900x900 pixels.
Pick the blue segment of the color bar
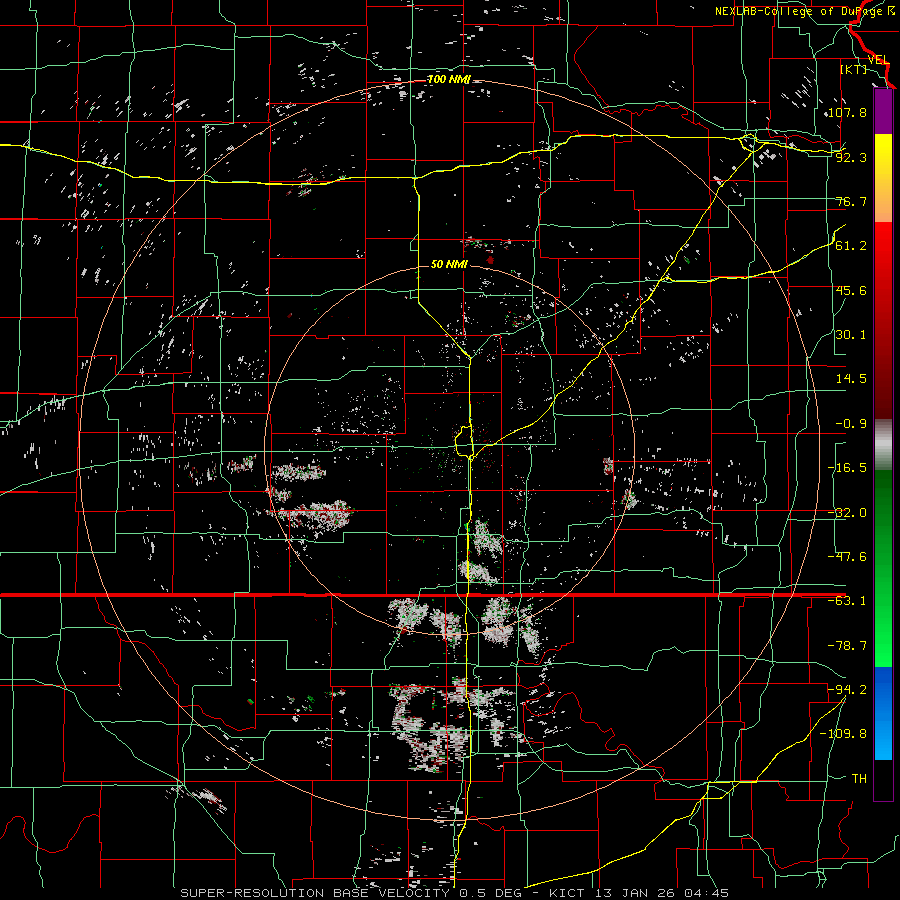pyautogui.click(x=883, y=713)
